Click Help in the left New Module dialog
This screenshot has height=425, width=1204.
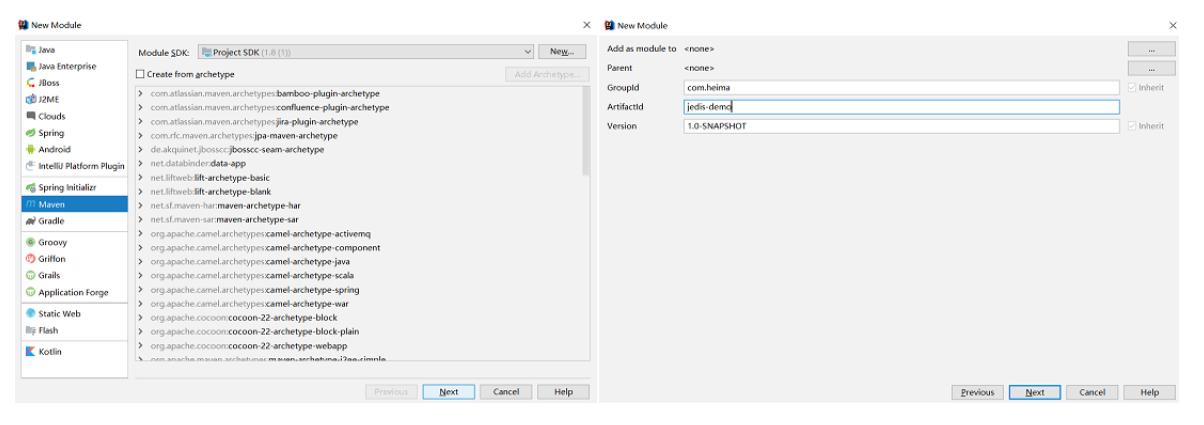click(563, 392)
